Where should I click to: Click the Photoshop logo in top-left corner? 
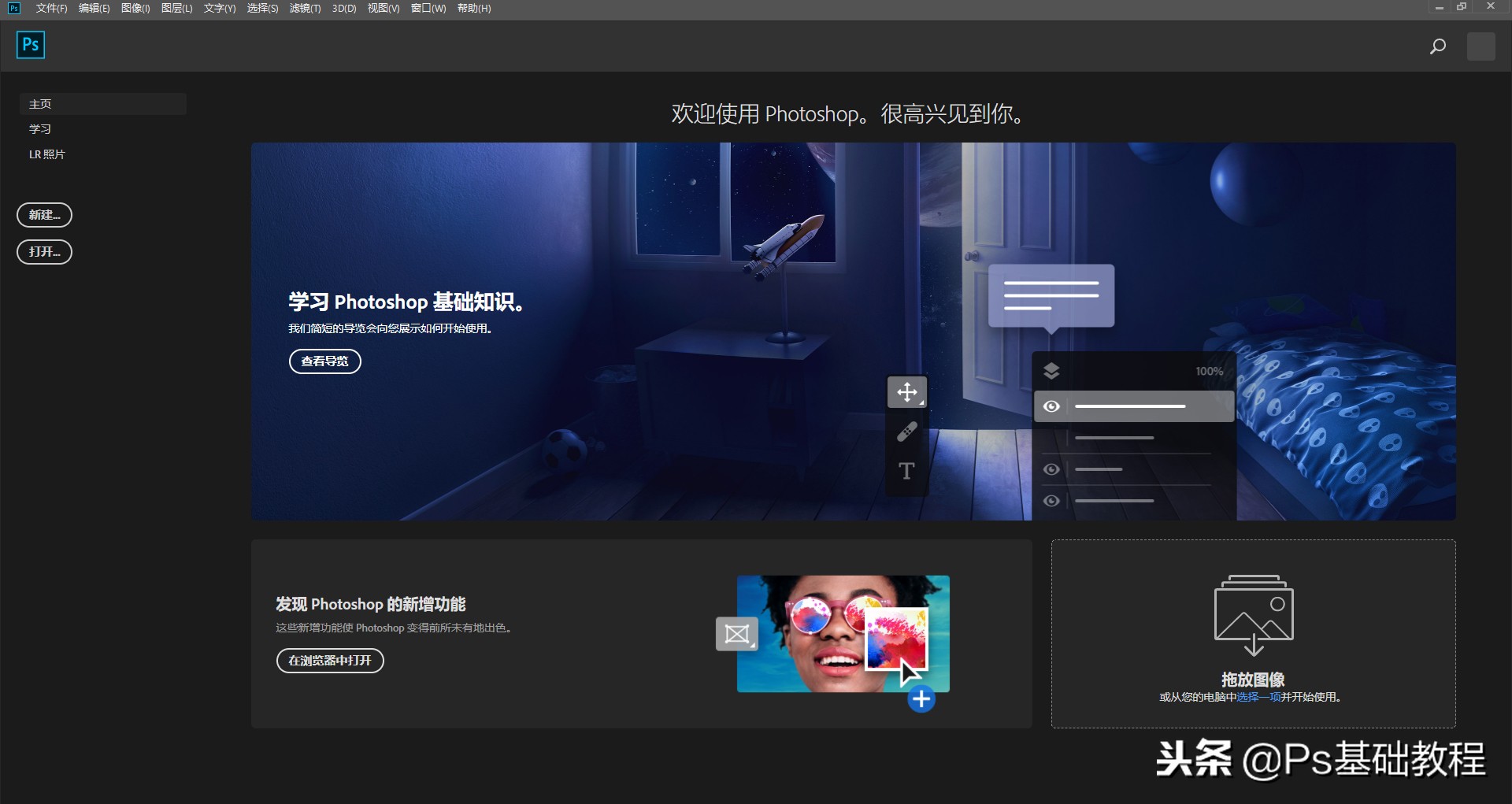coord(30,45)
